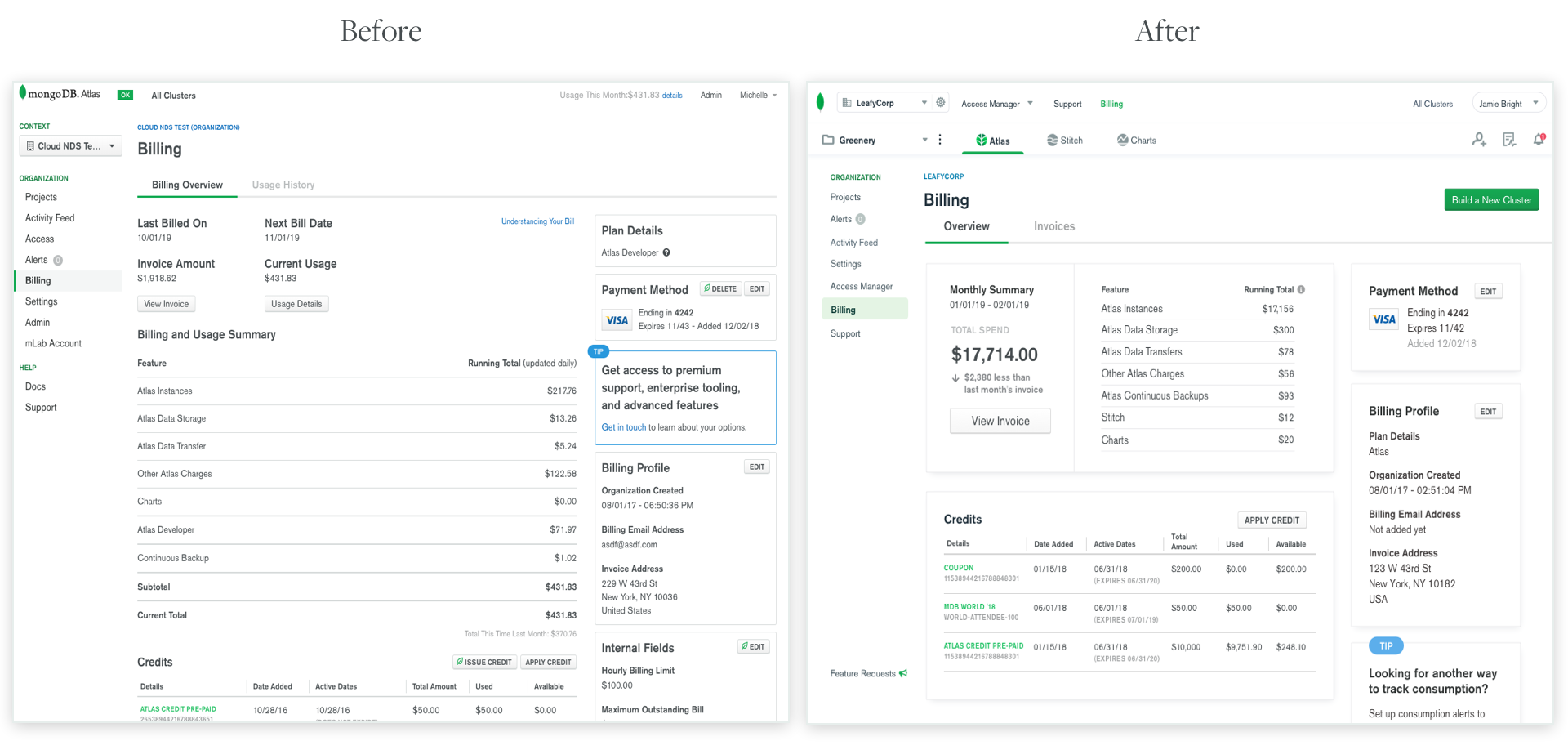Click the Alerts count badge in Before sidebar
Viewport: 1568px width, 750px height.
pyautogui.click(x=58, y=261)
